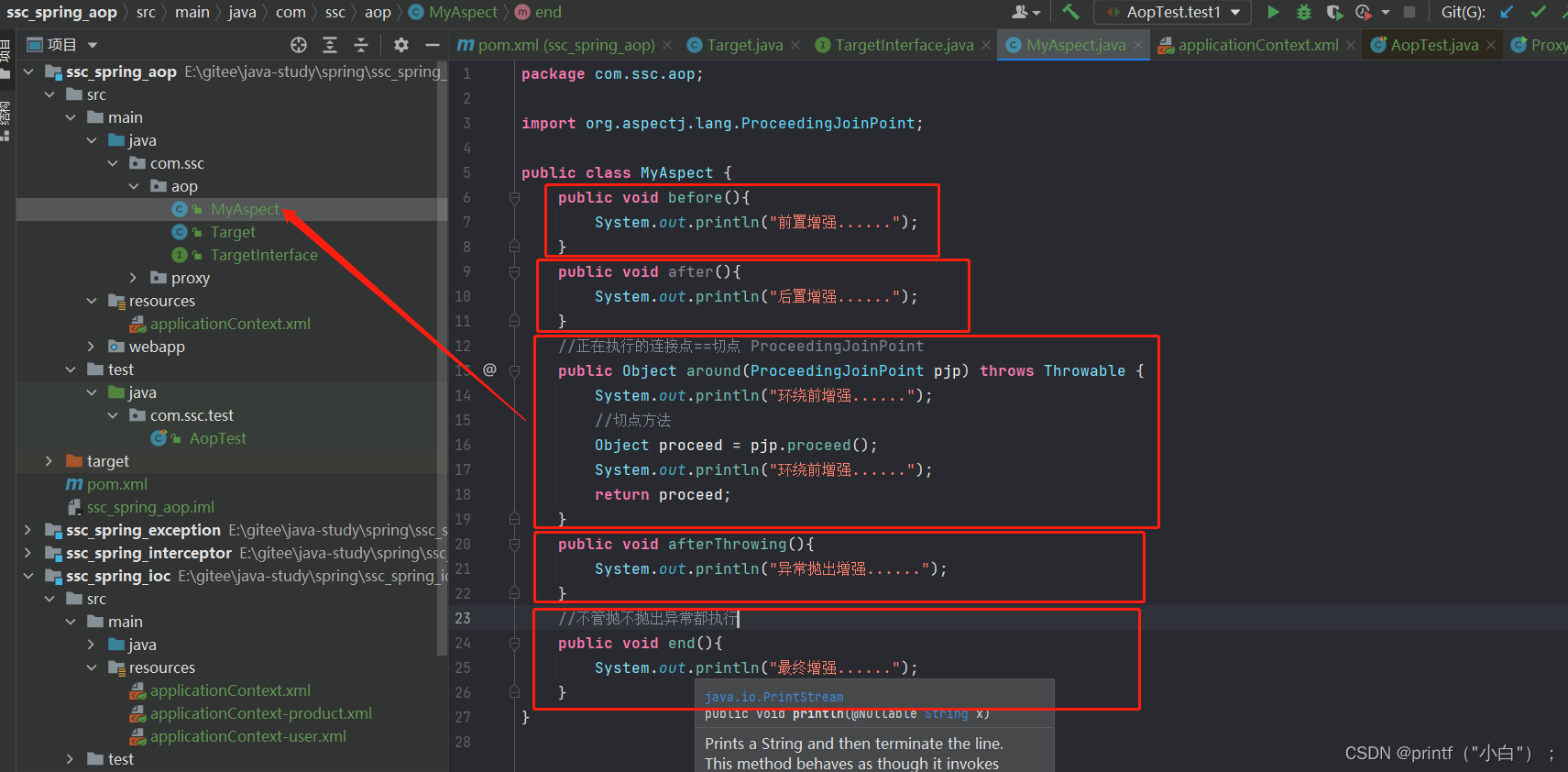Click line number 23 in the gutter
Viewport: 1568px width, 772px height.
coord(463,618)
